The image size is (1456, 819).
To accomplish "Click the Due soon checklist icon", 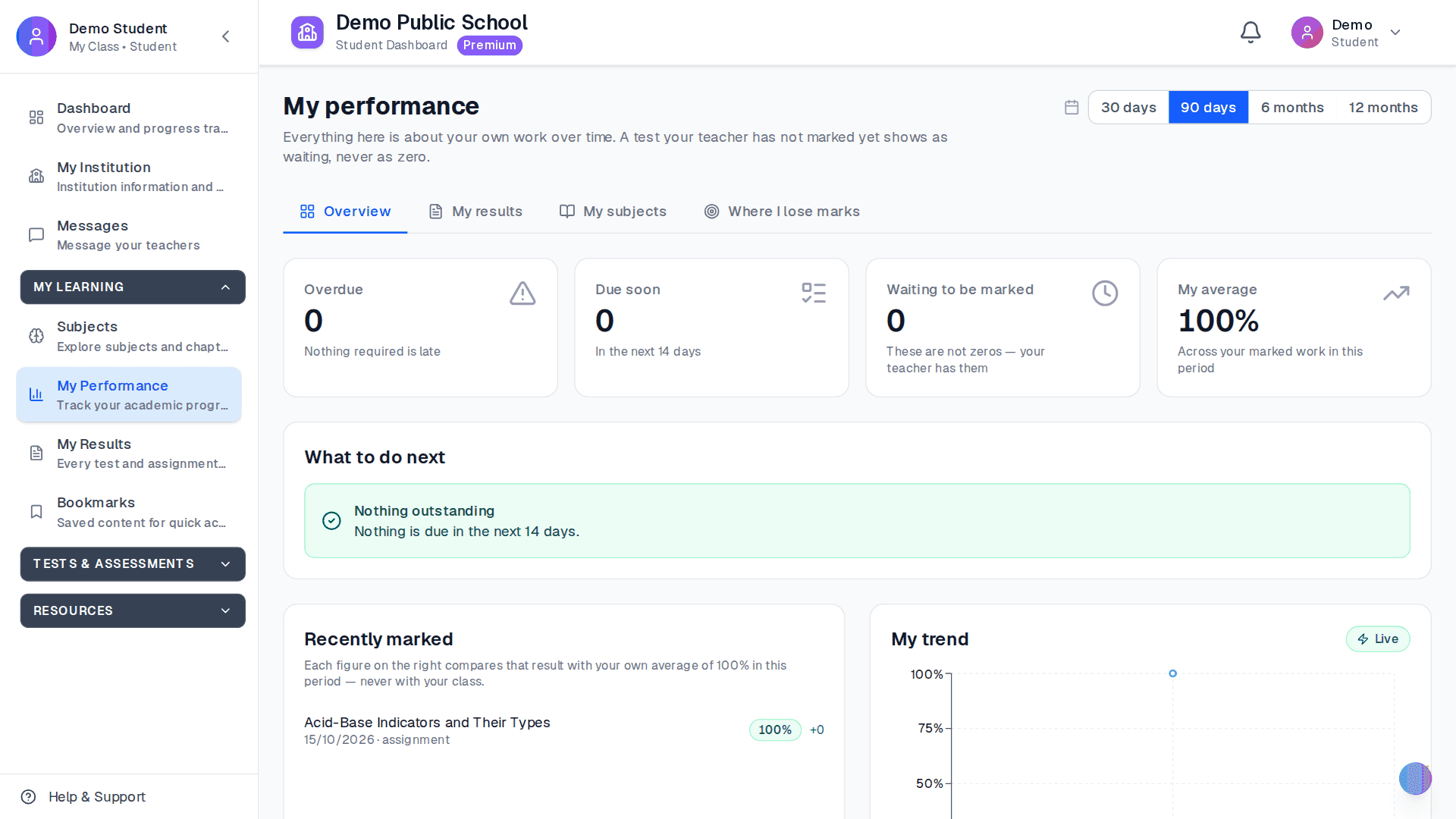I will point(814,293).
